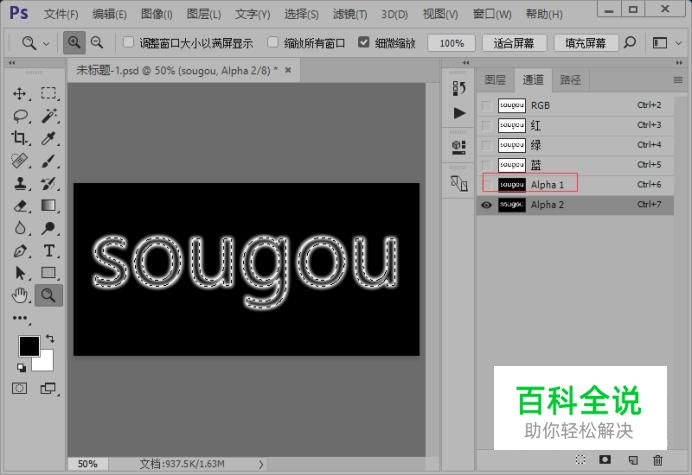Select the Eraser tool
The height and width of the screenshot is (475, 692).
(19, 206)
